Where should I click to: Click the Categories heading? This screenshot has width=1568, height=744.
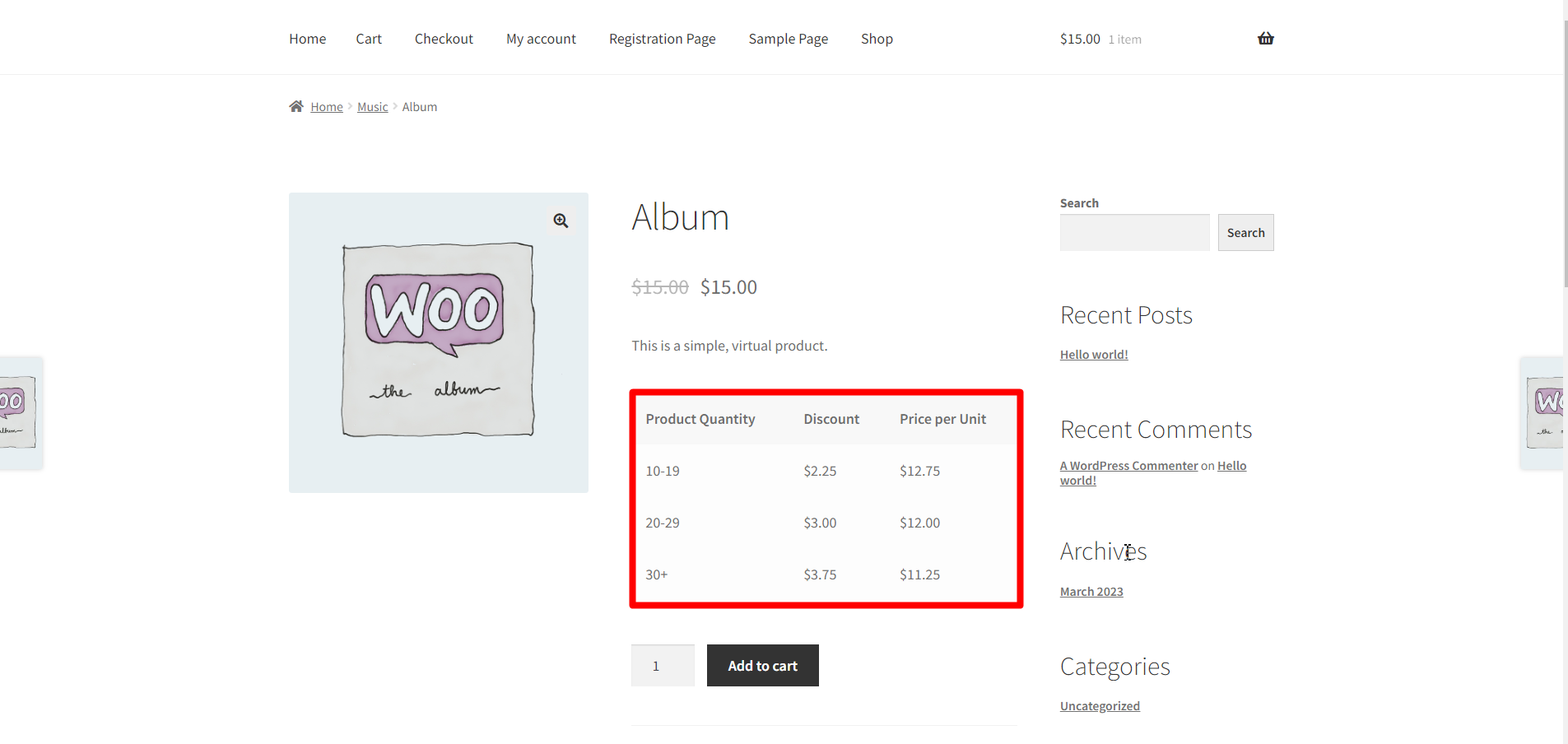point(1115,667)
